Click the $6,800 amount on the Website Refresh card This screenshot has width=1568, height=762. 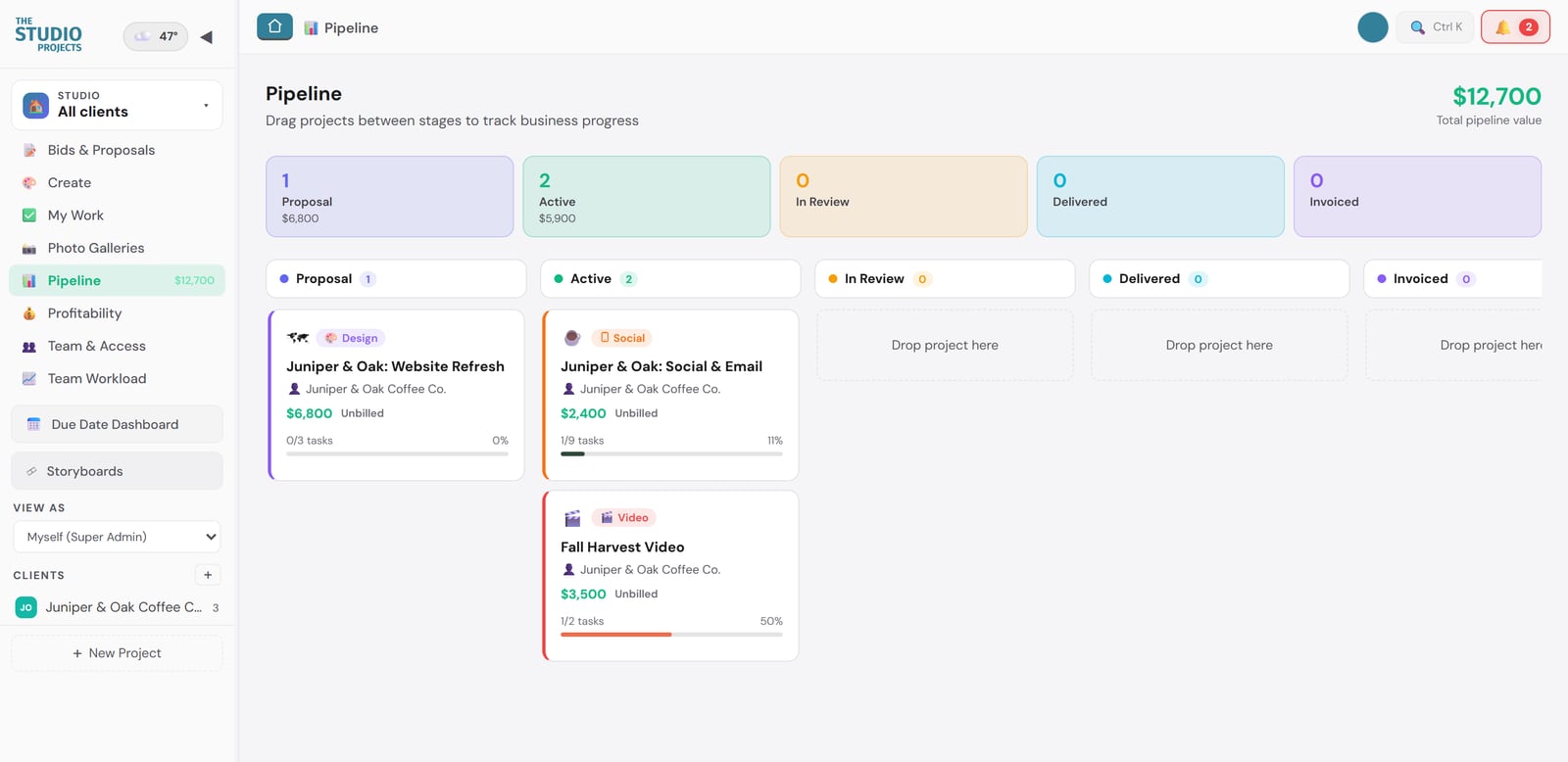309,413
